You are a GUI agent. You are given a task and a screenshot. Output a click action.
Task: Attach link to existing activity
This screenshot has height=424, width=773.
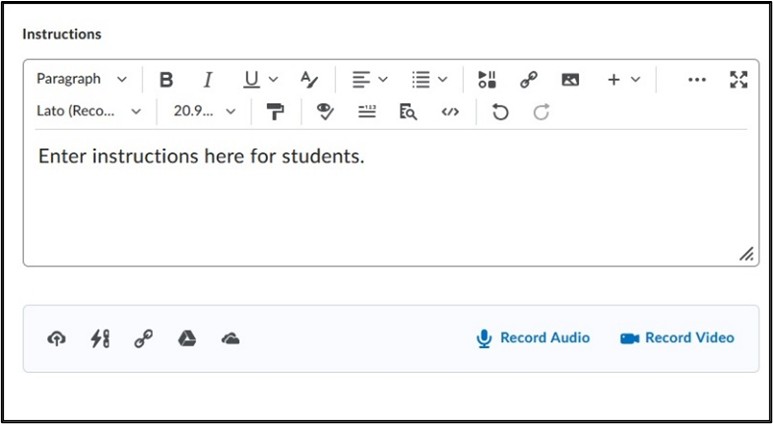(100, 338)
